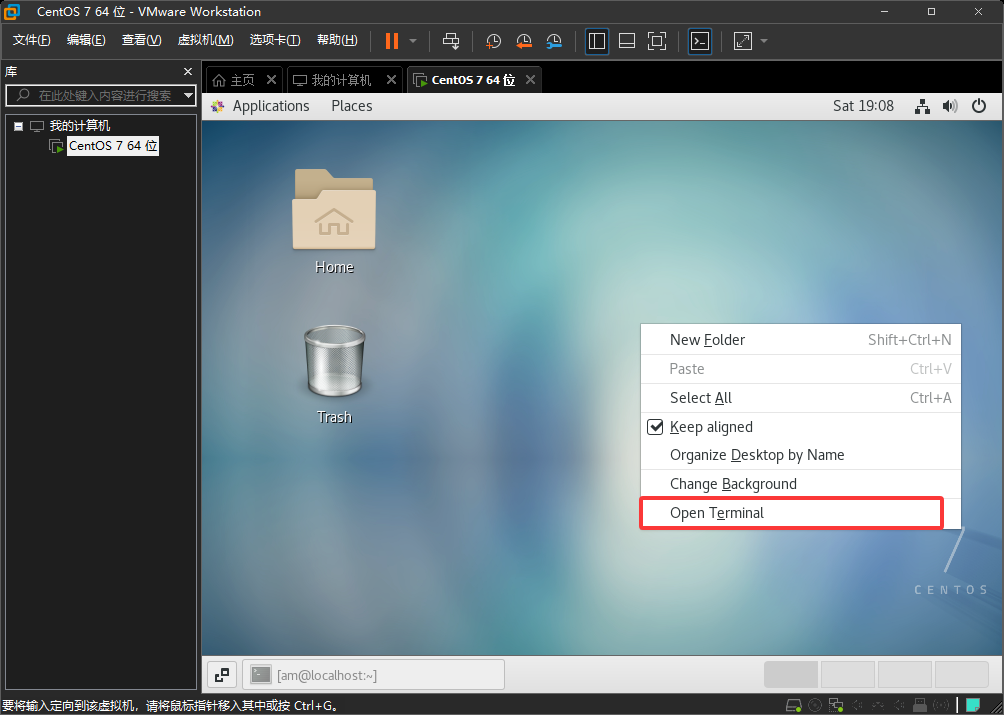Open the 选项卡(T) menu
Viewport: 1004px width, 715px height.
pyautogui.click(x=275, y=40)
